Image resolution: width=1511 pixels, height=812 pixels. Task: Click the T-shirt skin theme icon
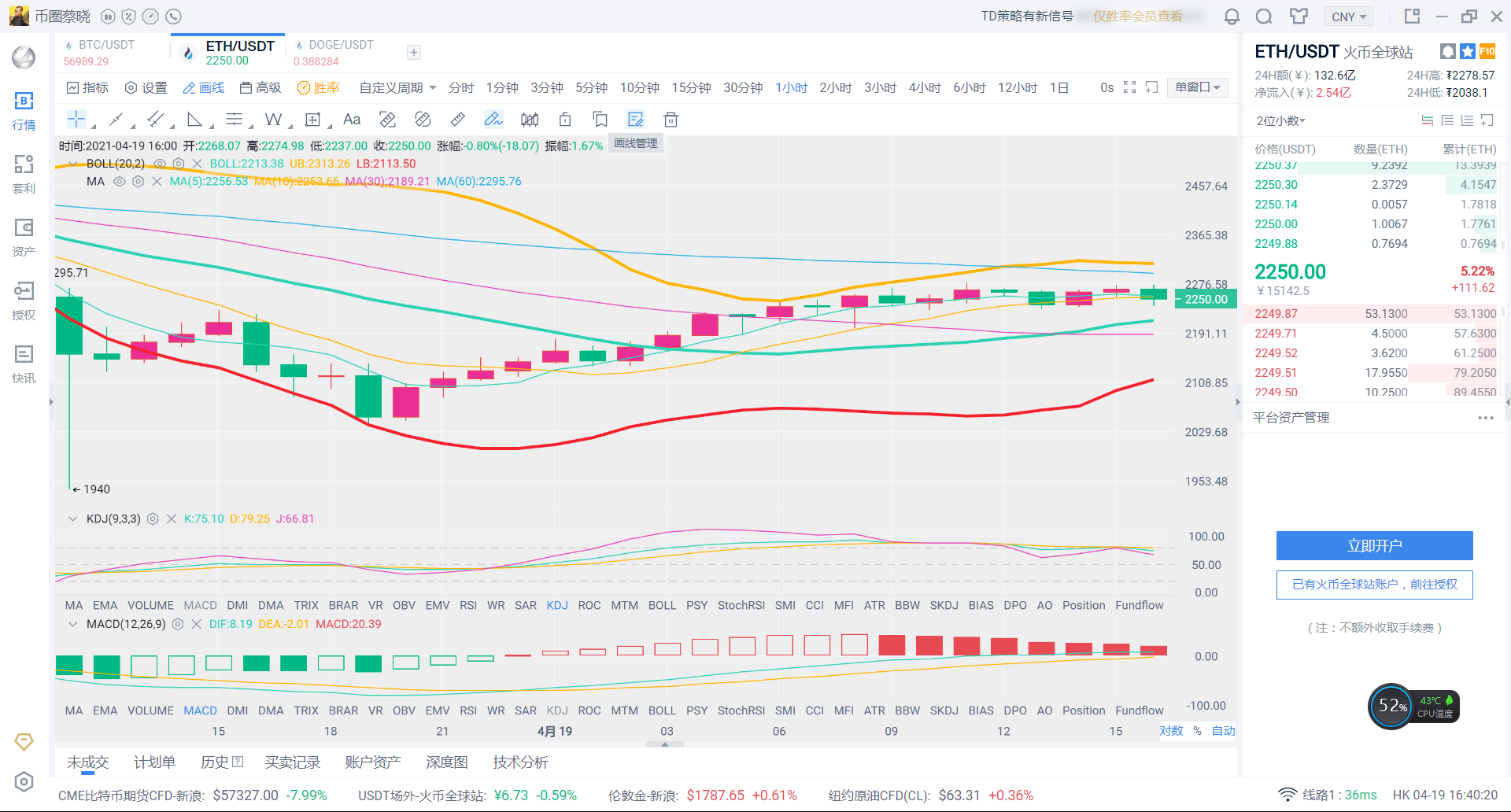coord(1299,17)
